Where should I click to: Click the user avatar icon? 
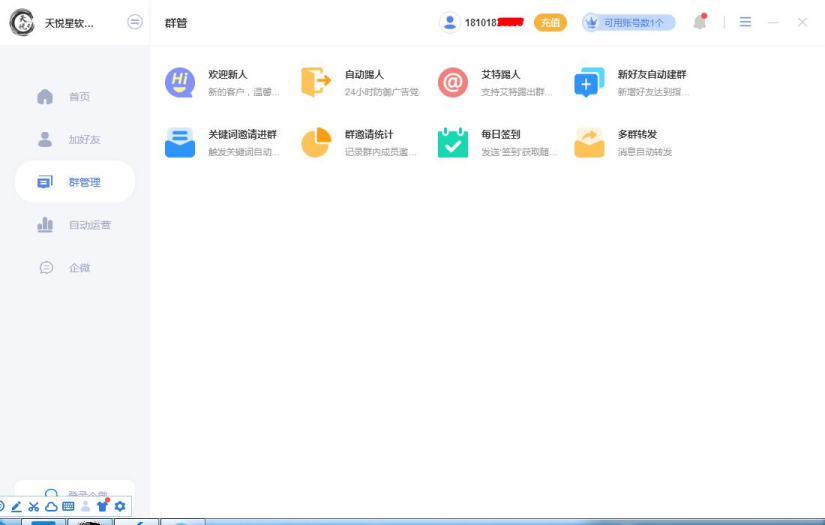pyautogui.click(x=449, y=22)
